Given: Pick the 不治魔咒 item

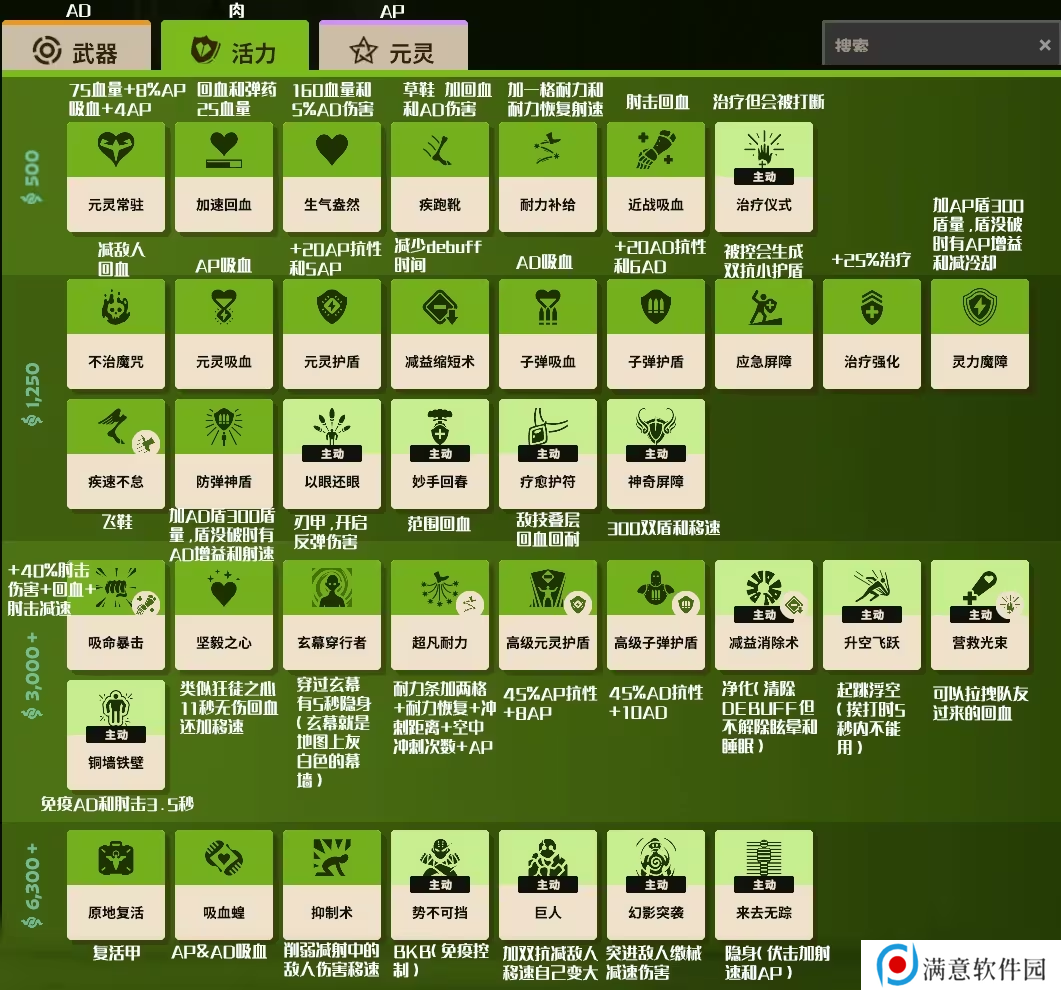Looking at the screenshot, I should (x=116, y=334).
